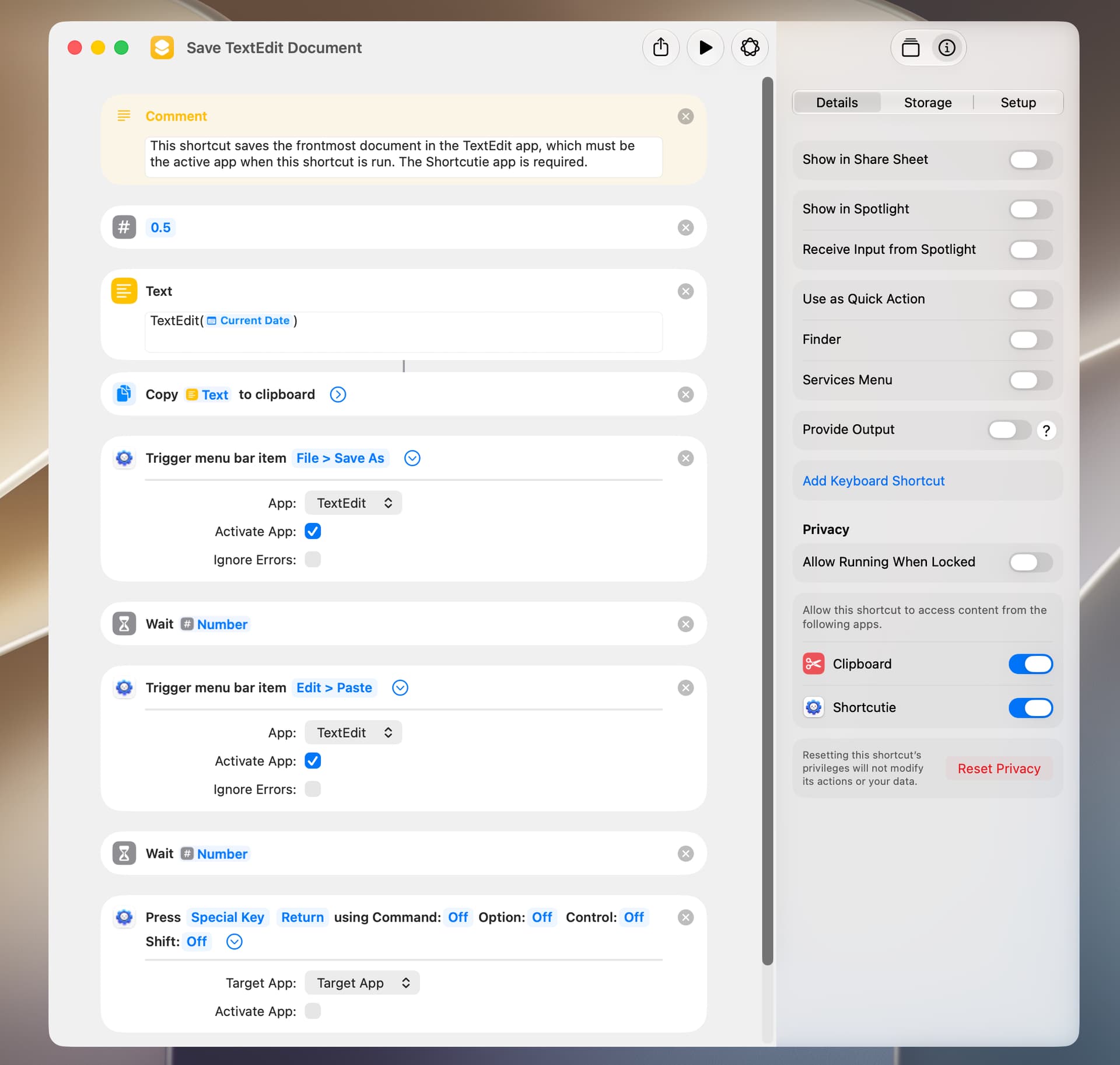The height and width of the screenshot is (1065, 1120).
Task: Switch to the Setup tab
Action: (1018, 103)
